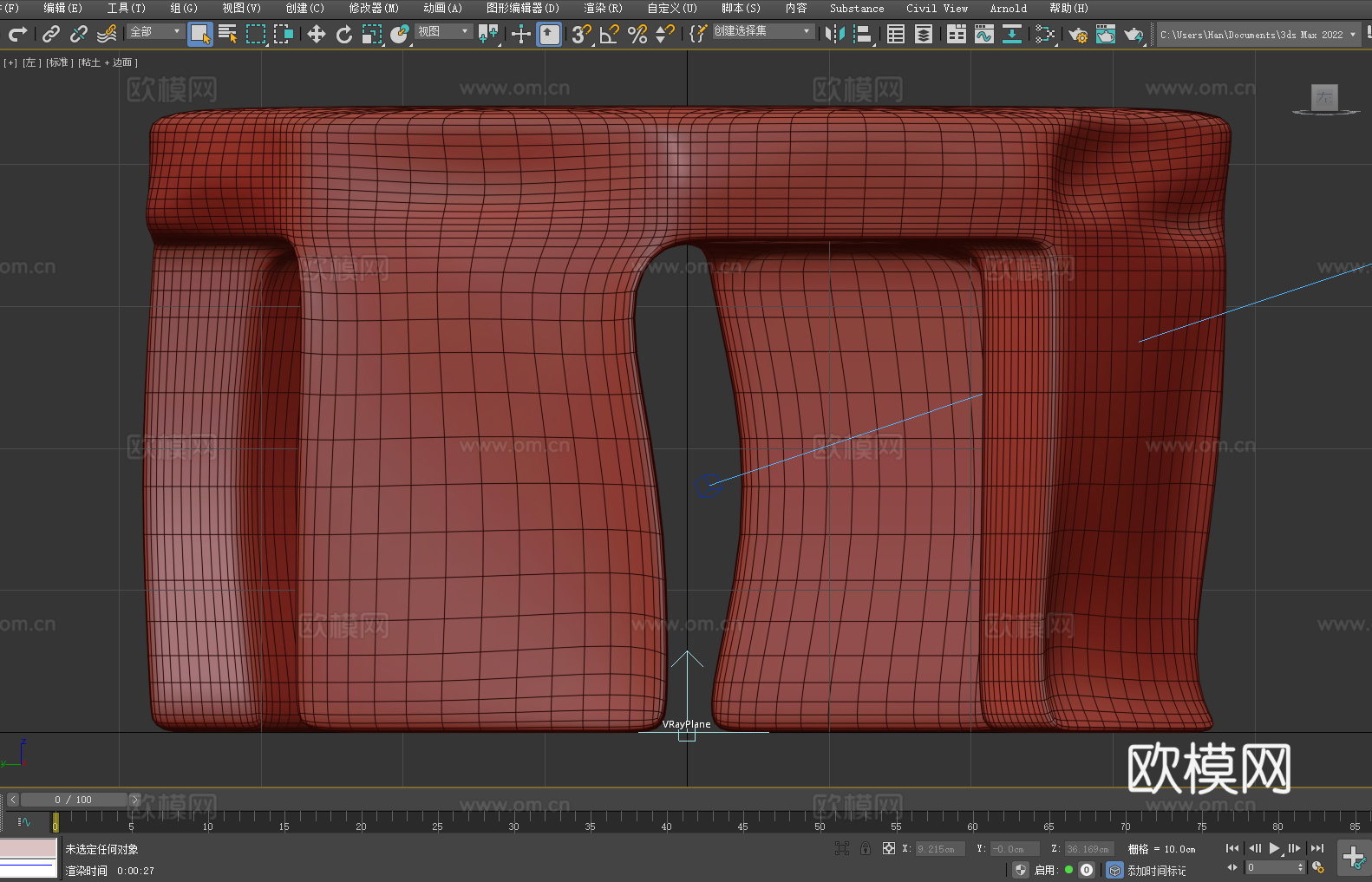1372x882 pixels.
Task: Open the 创建选择集 named selection dropdown
Action: [763, 31]
